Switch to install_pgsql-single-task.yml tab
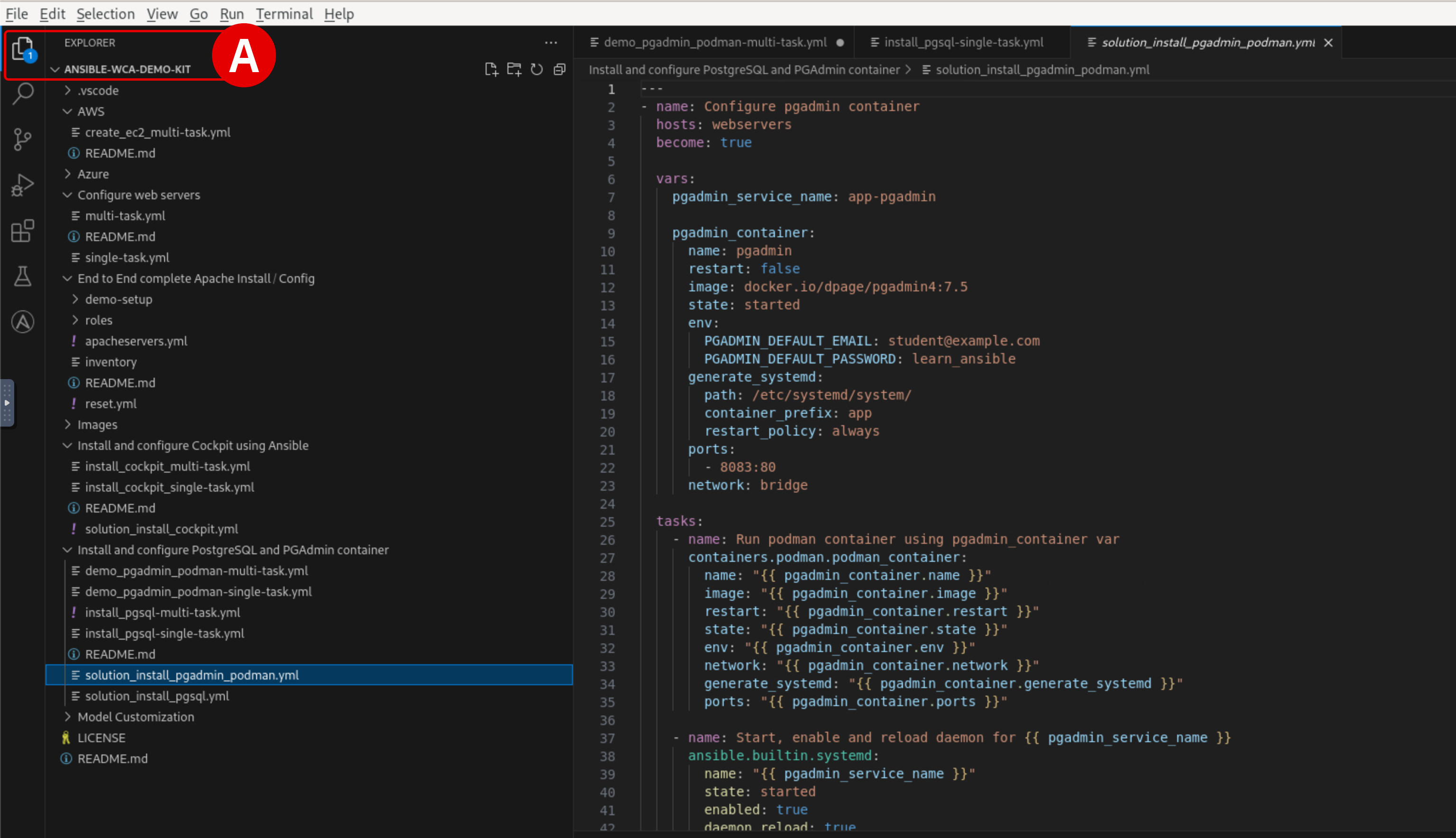Image resolution: width=1456 pixels, height=838 pixels. pyautogui.click(x=963, y=42)
